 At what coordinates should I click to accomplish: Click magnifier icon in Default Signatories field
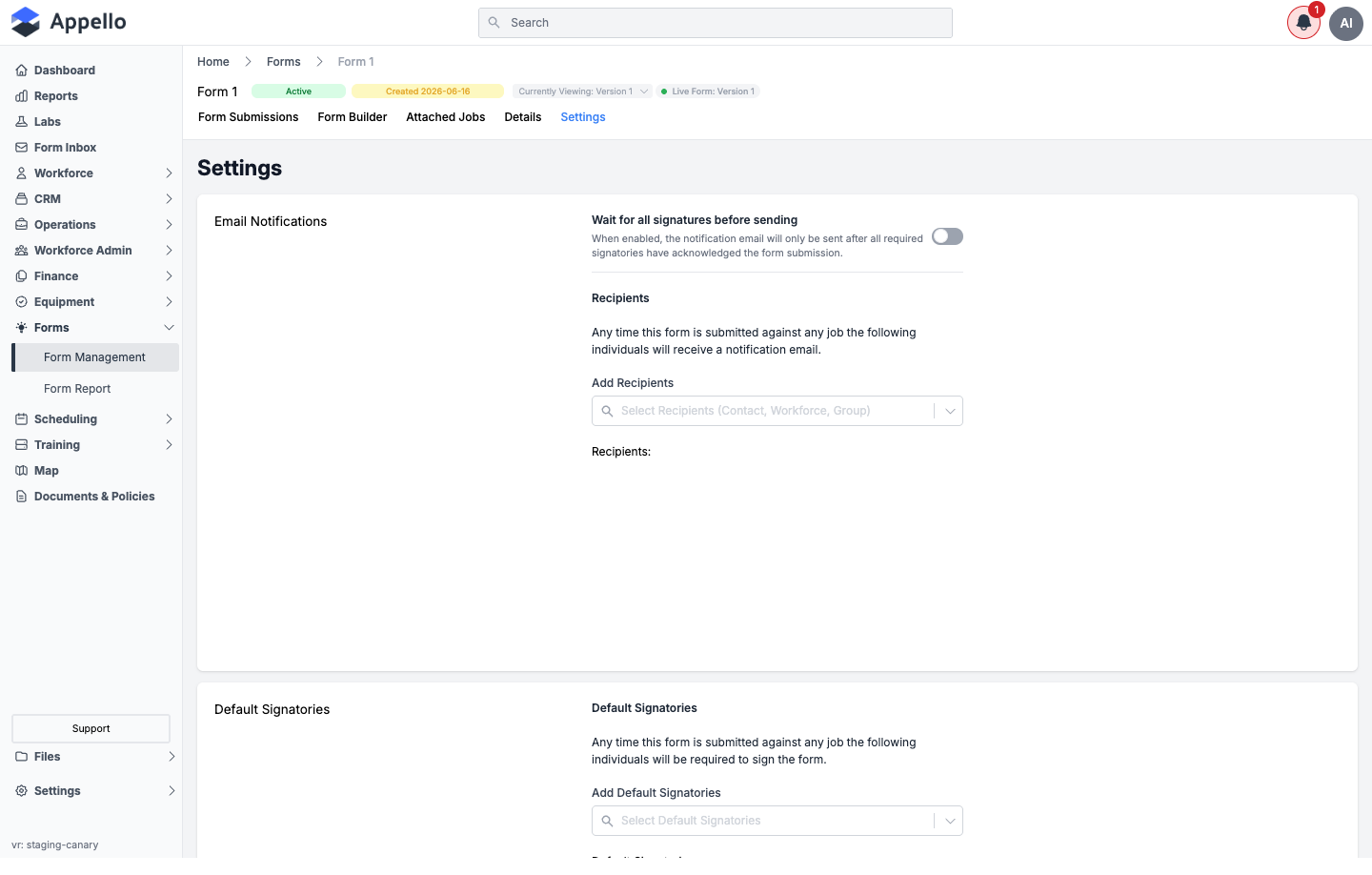click(x=607, y=821)
